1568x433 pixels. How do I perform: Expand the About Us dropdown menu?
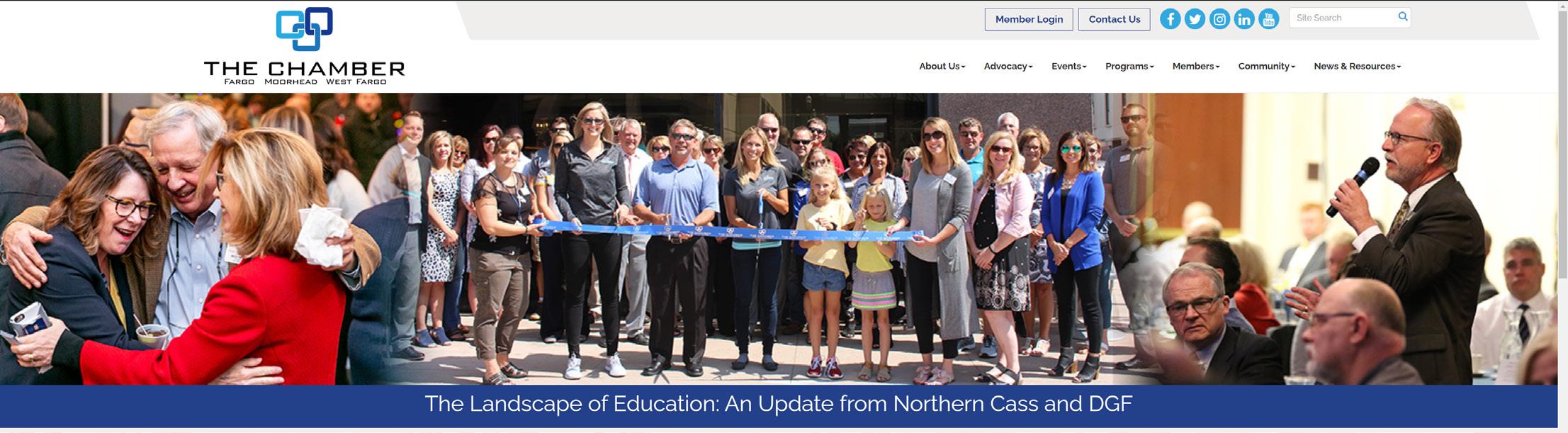pyautogui.click(x=942, y=66)
